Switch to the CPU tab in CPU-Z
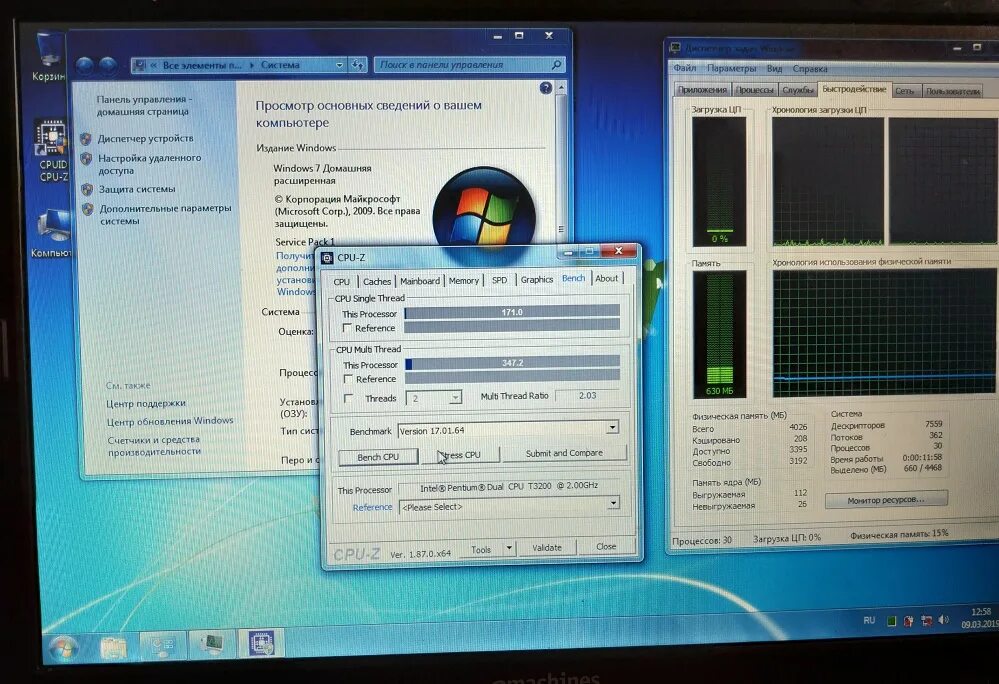Image resolution: width=999 pixels, height=684 pixels. pyautogui.click(x=341, y=281)
